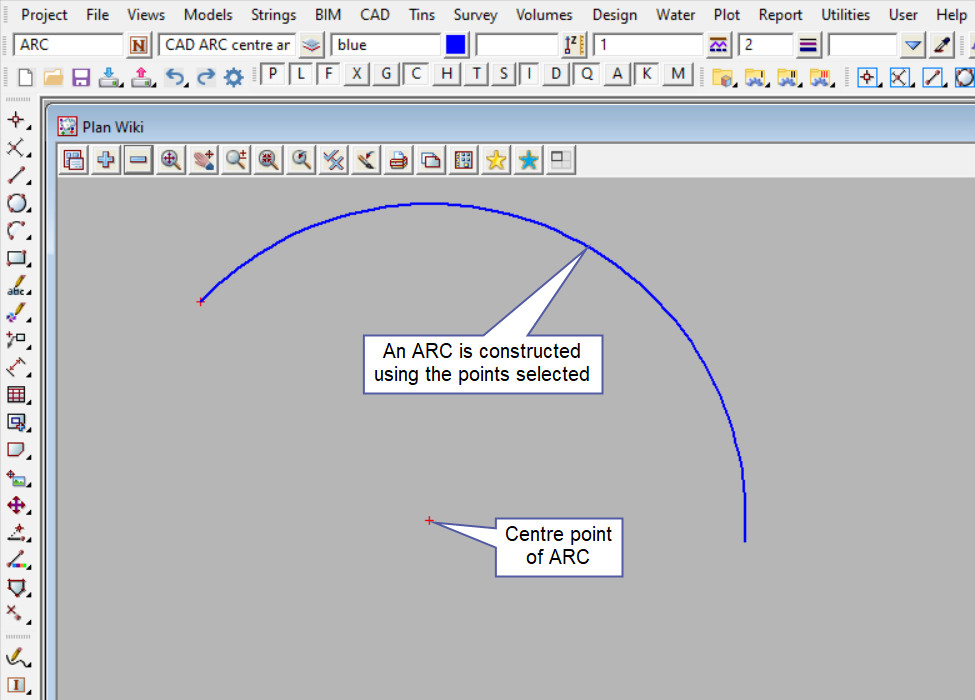Image resolution: width=975 pixels, height=700 pixels.
Task: Choose the CAD rectangle tool in left toolbar
Action: click(x=16, y=258)
